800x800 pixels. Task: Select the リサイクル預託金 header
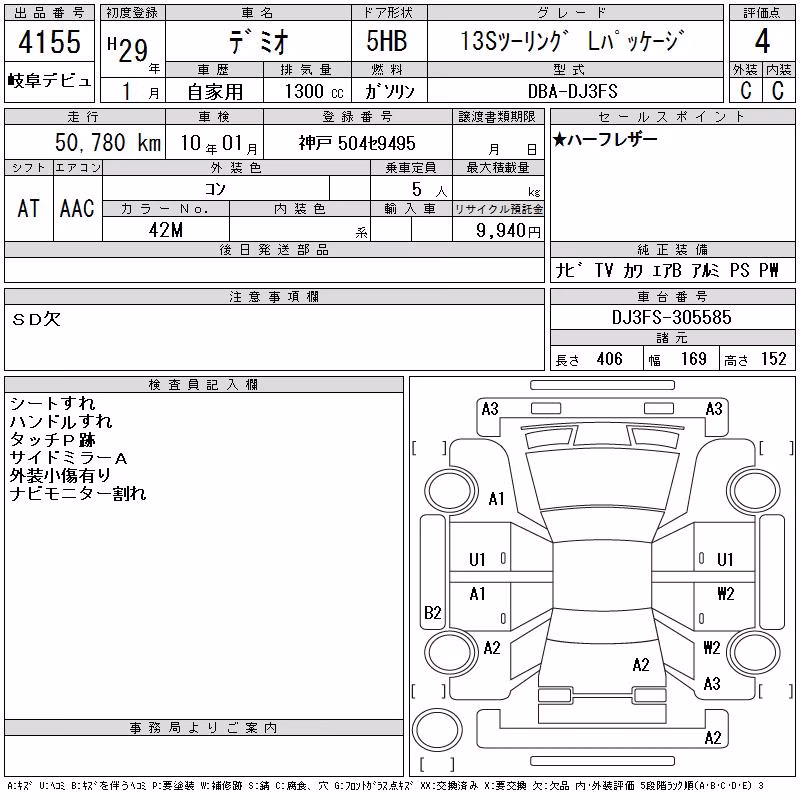(498, 209)
